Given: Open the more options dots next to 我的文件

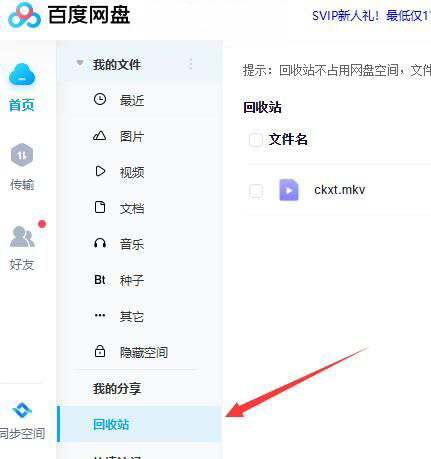Looking at the screenshot, I should coord(191,64).
